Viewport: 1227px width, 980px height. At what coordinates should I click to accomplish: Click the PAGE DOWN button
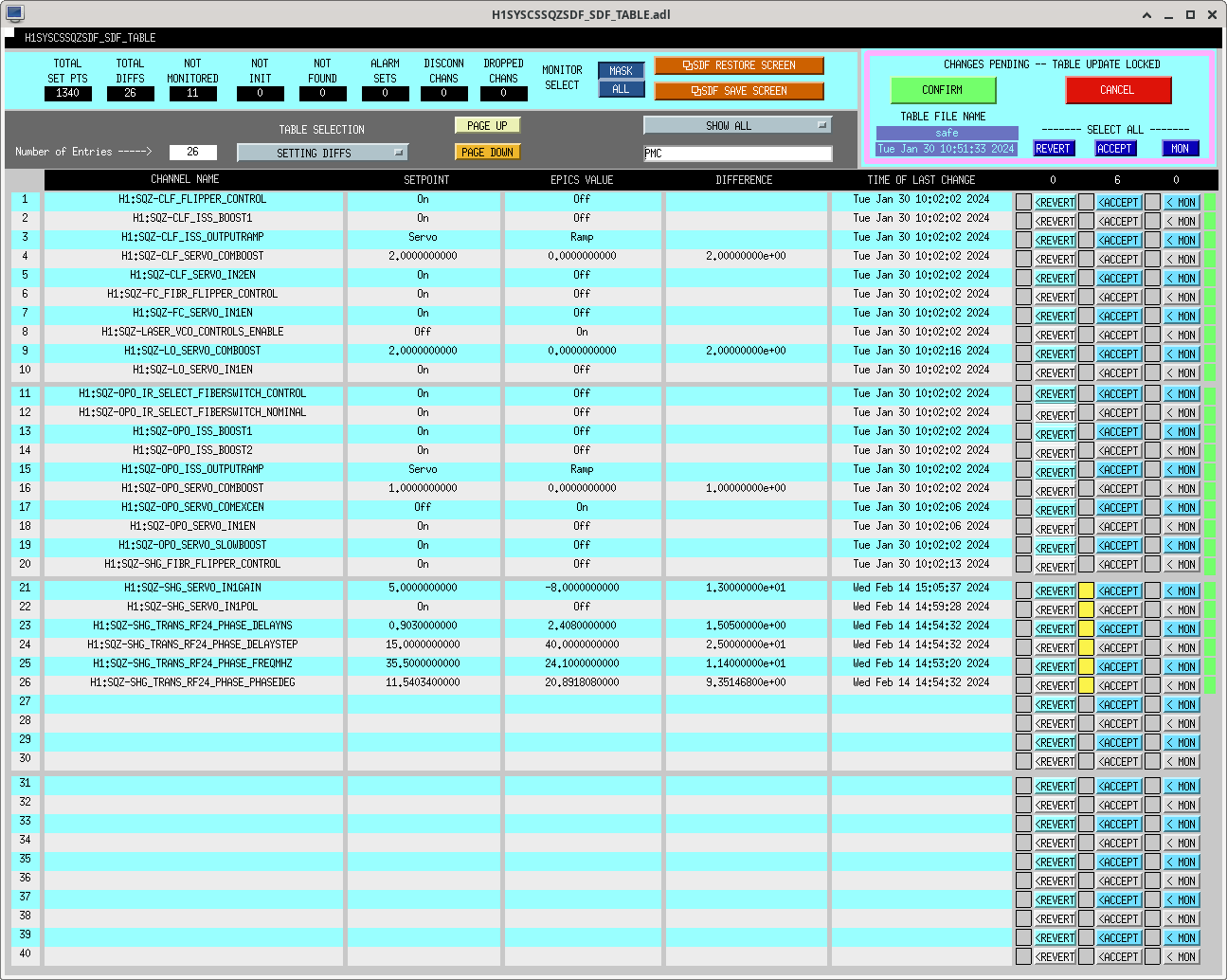488,153
